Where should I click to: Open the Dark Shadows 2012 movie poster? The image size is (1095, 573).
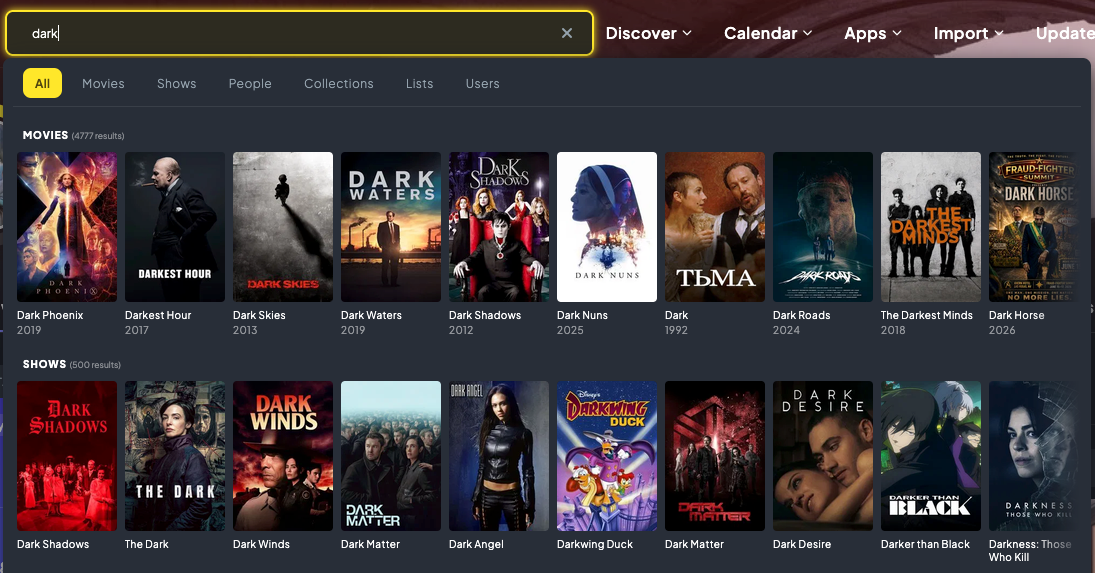499,227
